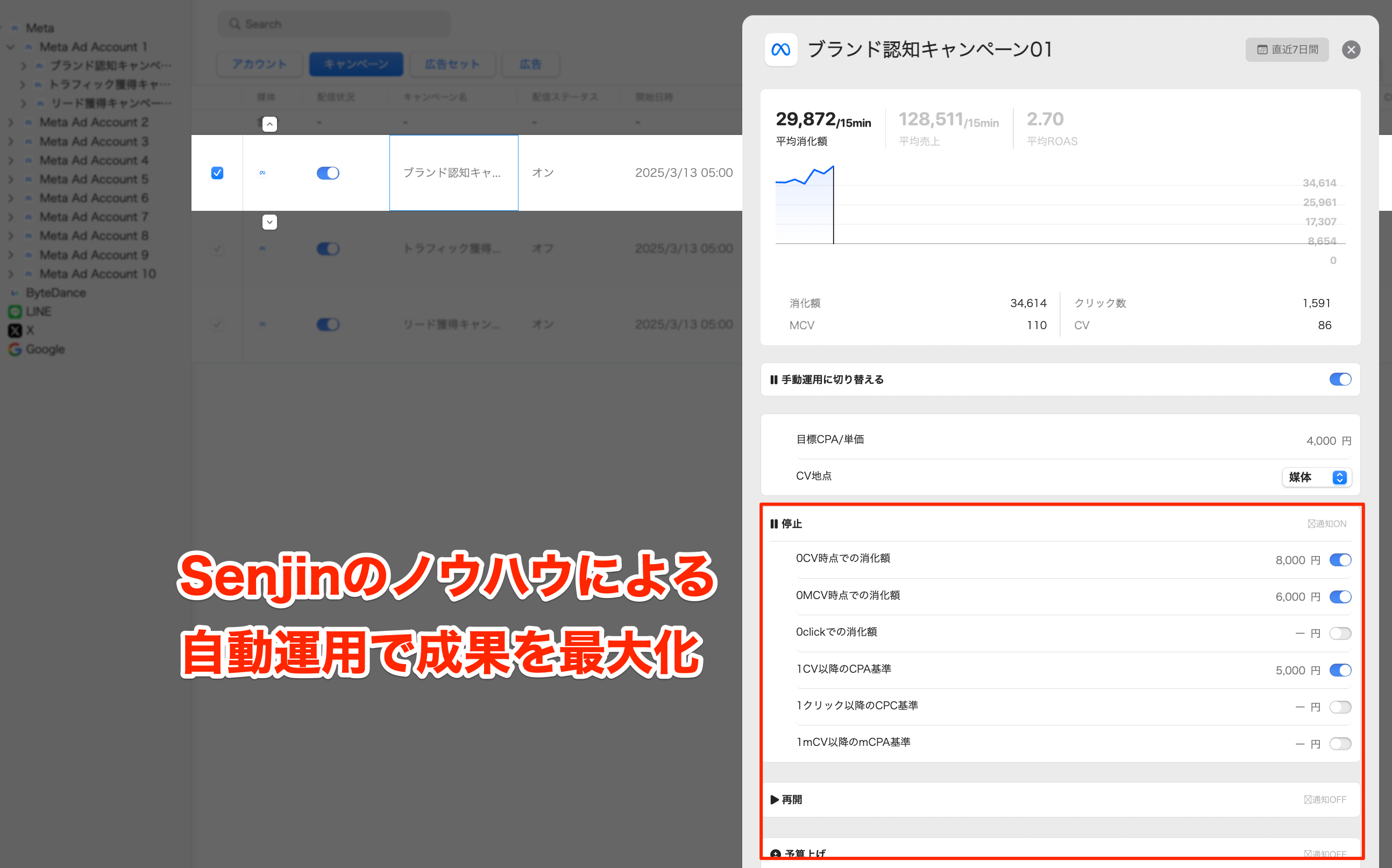Switch to the 広告セット tab

[452, 63]
